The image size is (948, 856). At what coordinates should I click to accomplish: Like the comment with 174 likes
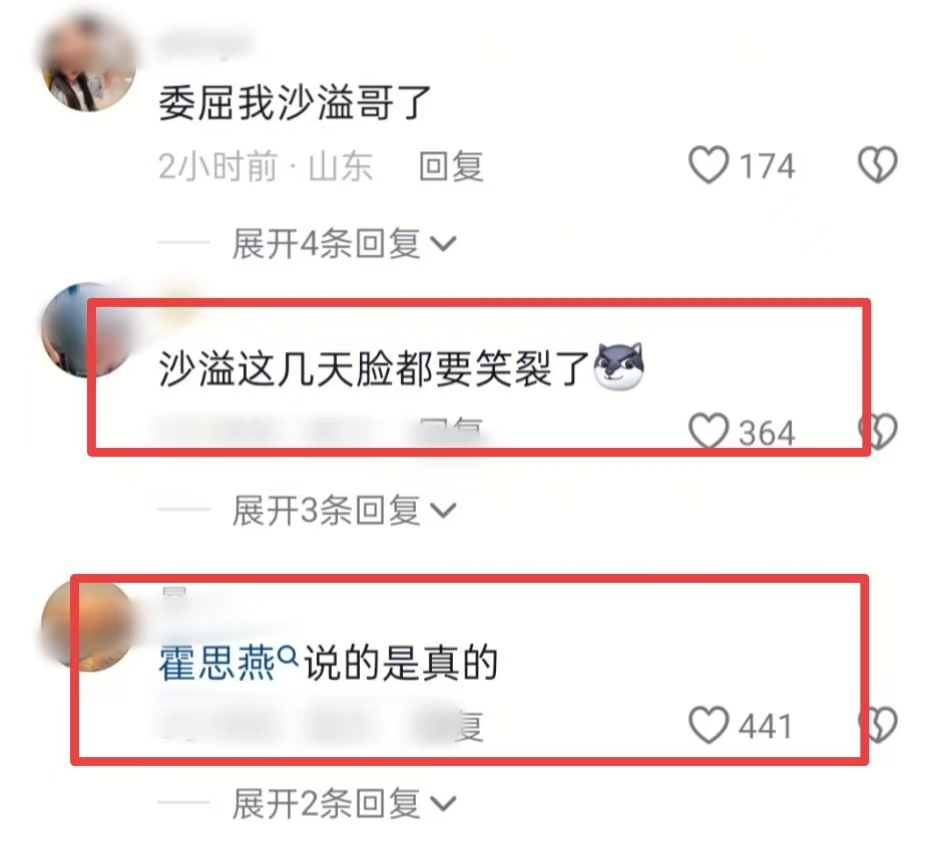click(x=709, y=165)
